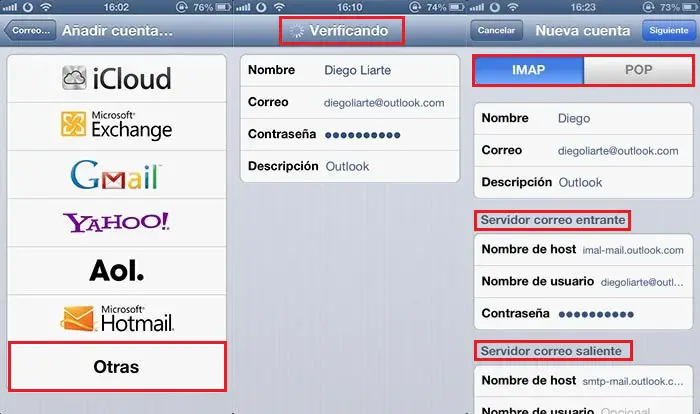Click the Añadir cuenta... title

point(117,30)
